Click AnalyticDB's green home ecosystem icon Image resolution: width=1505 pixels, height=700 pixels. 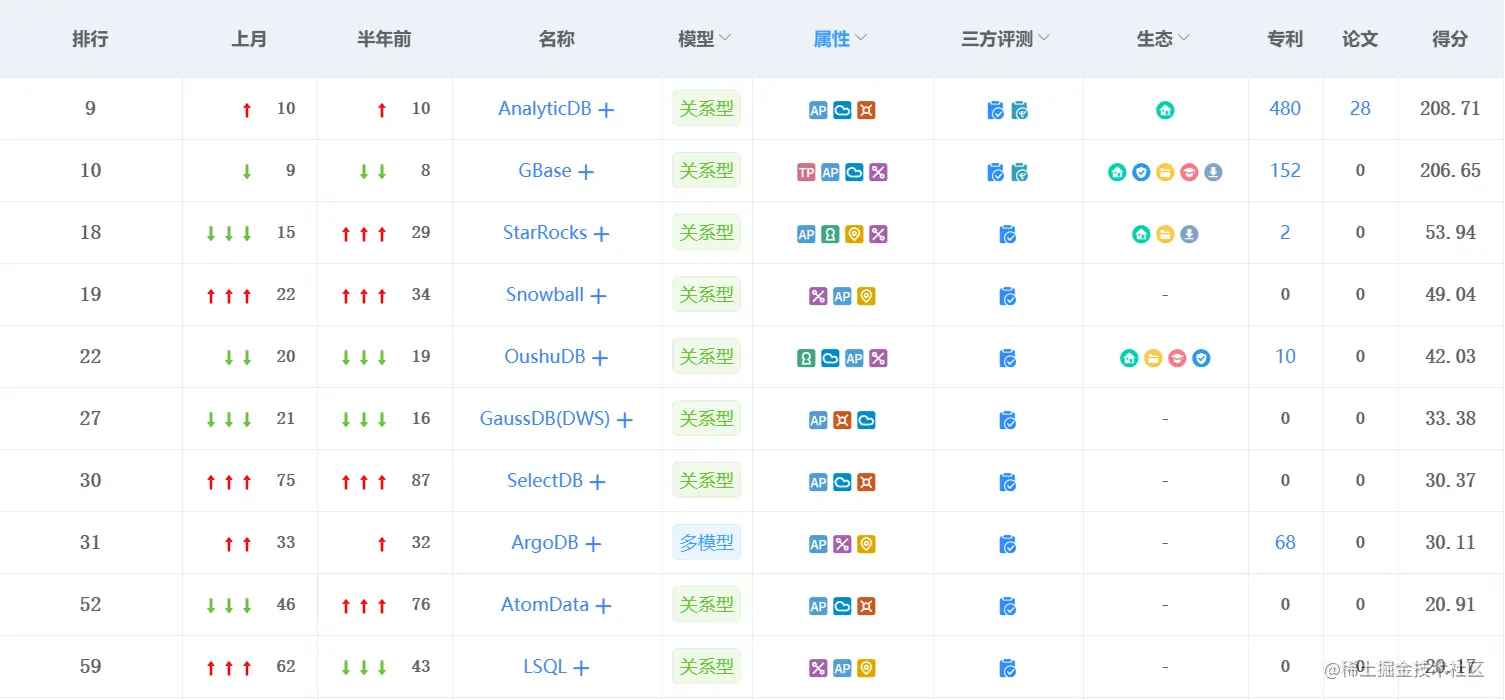click(x=1165, y=110)
